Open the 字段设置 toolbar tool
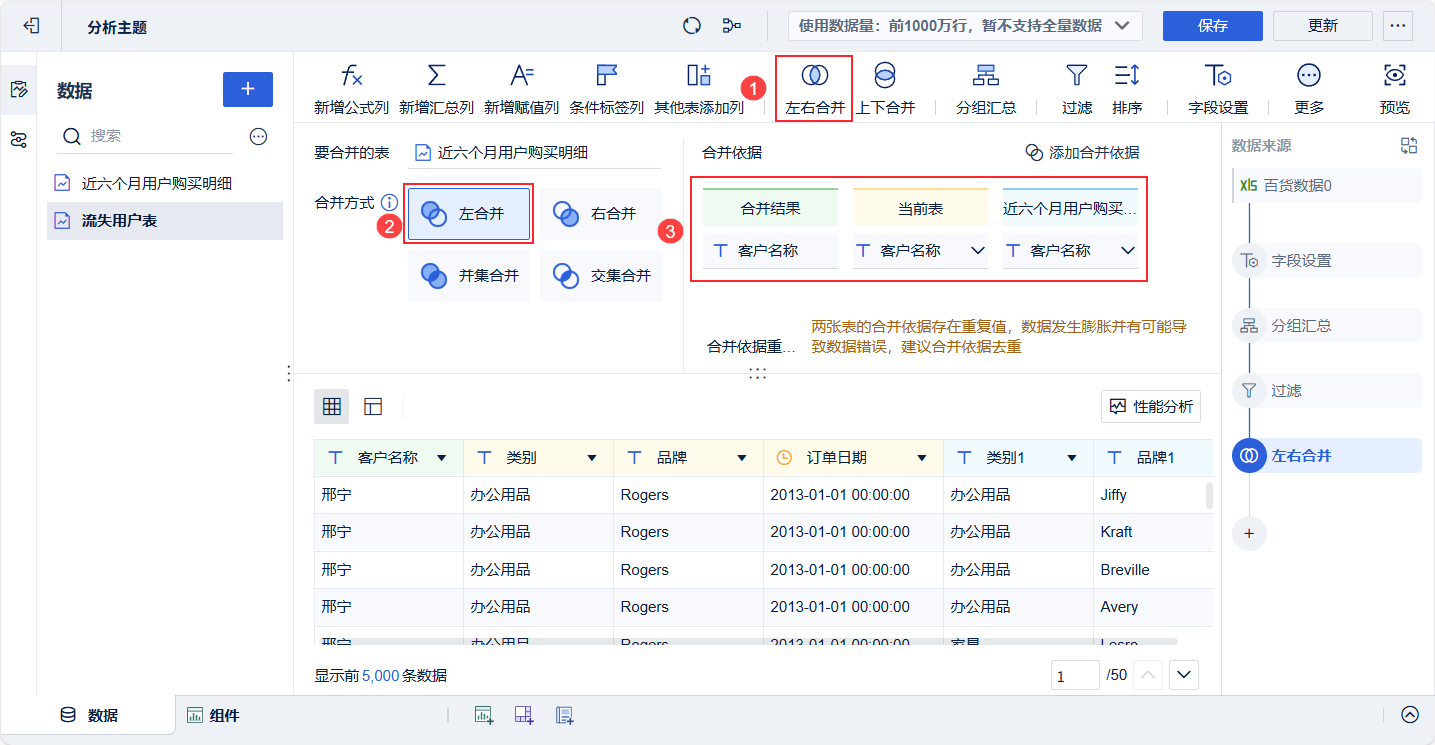The height and width of the screenshot is (745, 1435). click(1217, 89)
